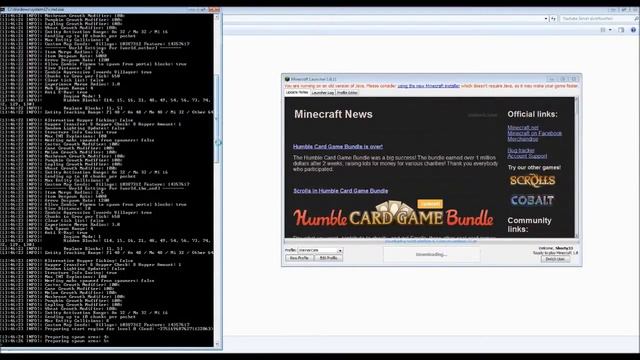Screen dimensions: 640x360
Task: Click the command prompt vertical scrollbar
Action: [x=217, y=180]
